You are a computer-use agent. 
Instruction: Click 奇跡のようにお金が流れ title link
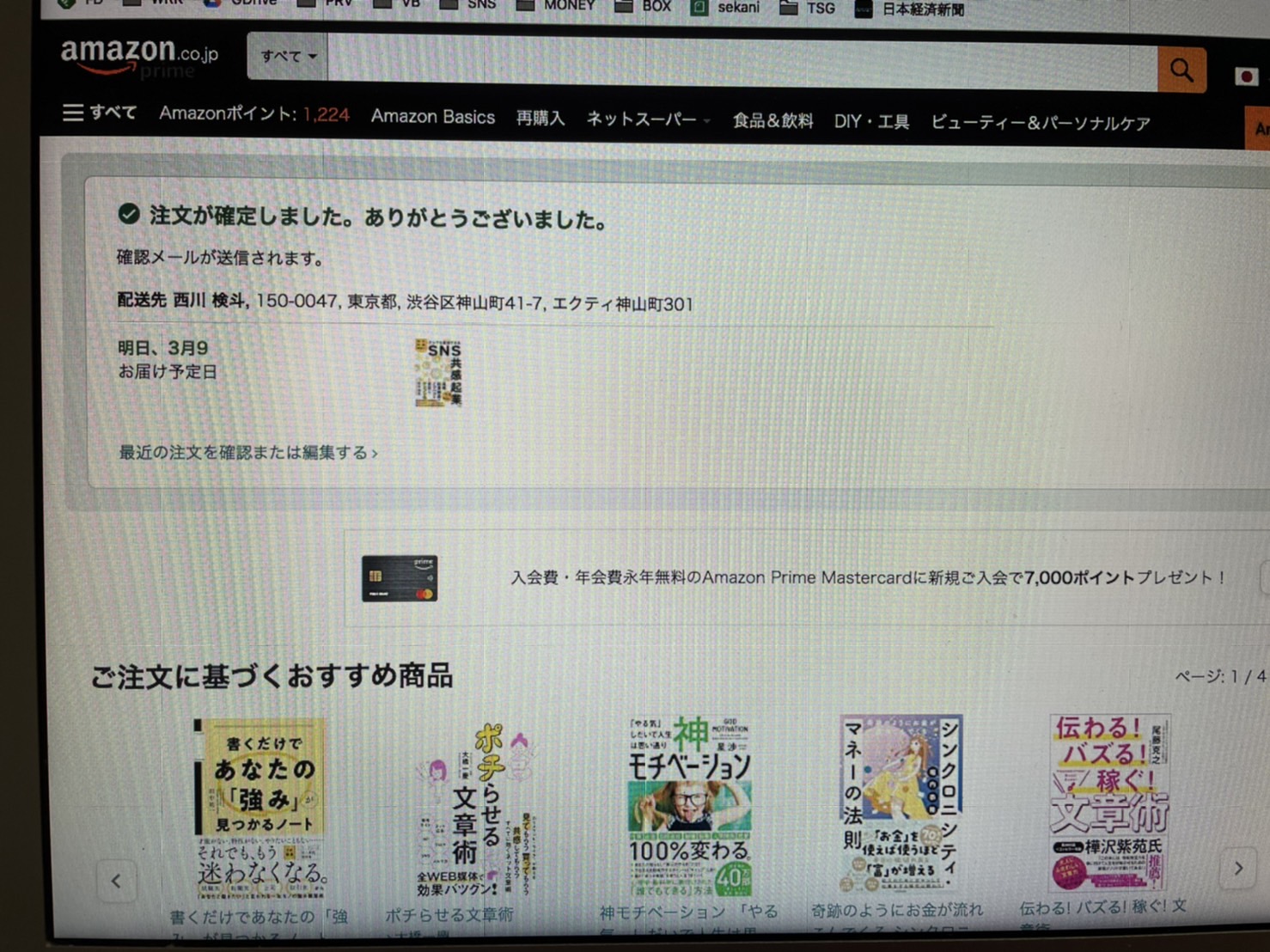point(897,909)
